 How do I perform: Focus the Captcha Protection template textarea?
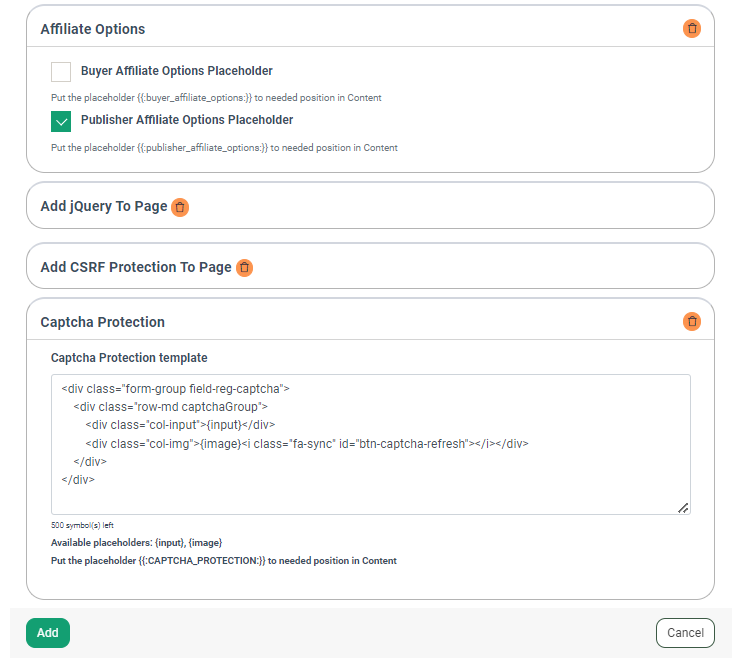371,445
